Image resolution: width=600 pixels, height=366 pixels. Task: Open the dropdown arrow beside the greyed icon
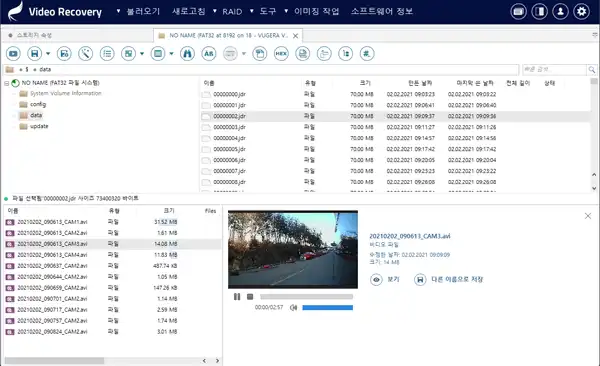[244, 54]
